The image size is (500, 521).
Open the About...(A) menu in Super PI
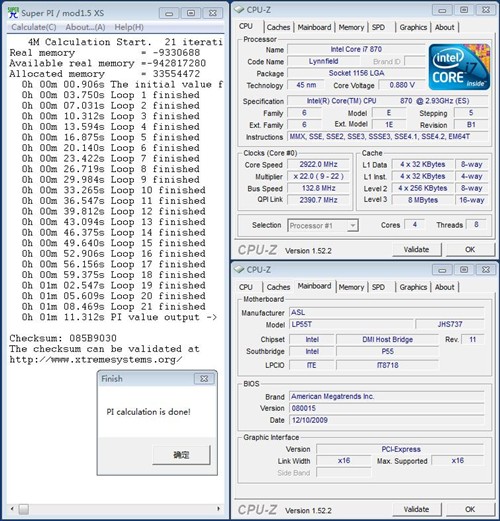pyautogui.click(x=85, y=27)
